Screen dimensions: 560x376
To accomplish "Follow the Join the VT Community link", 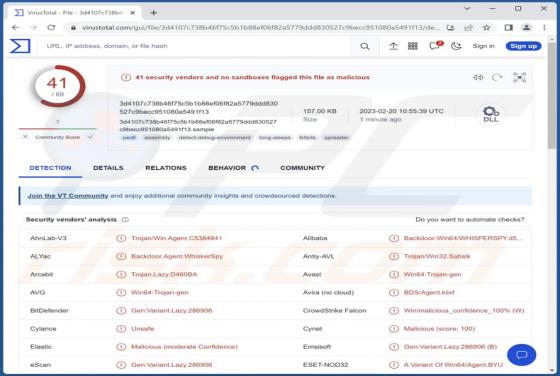I will (x=68, y=196).
